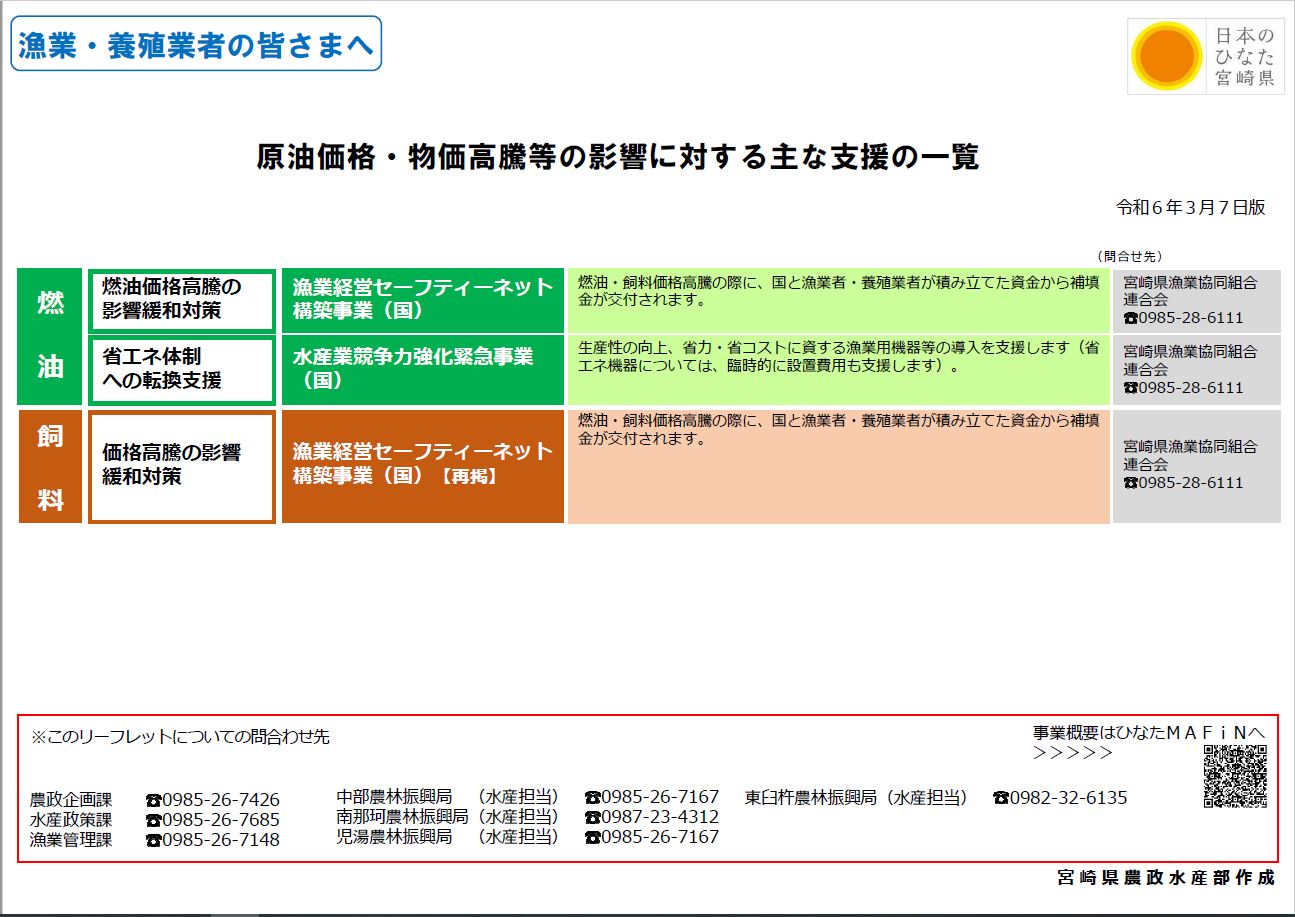Click phone icon beside 0987-23-4312
Image resolution: width=1295 pixels, height=917 pixels.
592,817
